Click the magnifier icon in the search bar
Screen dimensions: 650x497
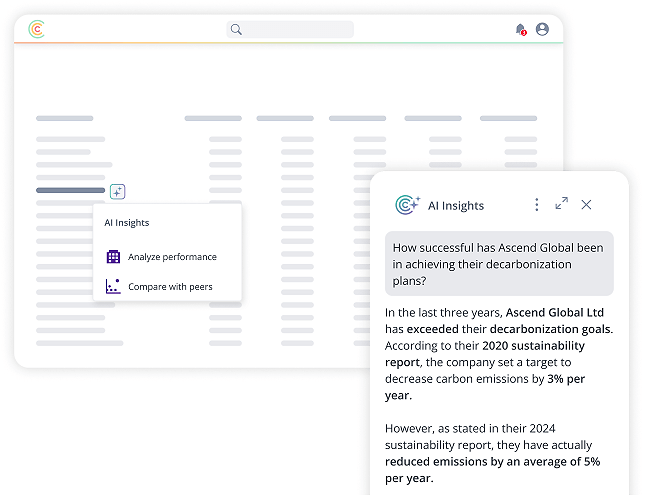[236, 29]
